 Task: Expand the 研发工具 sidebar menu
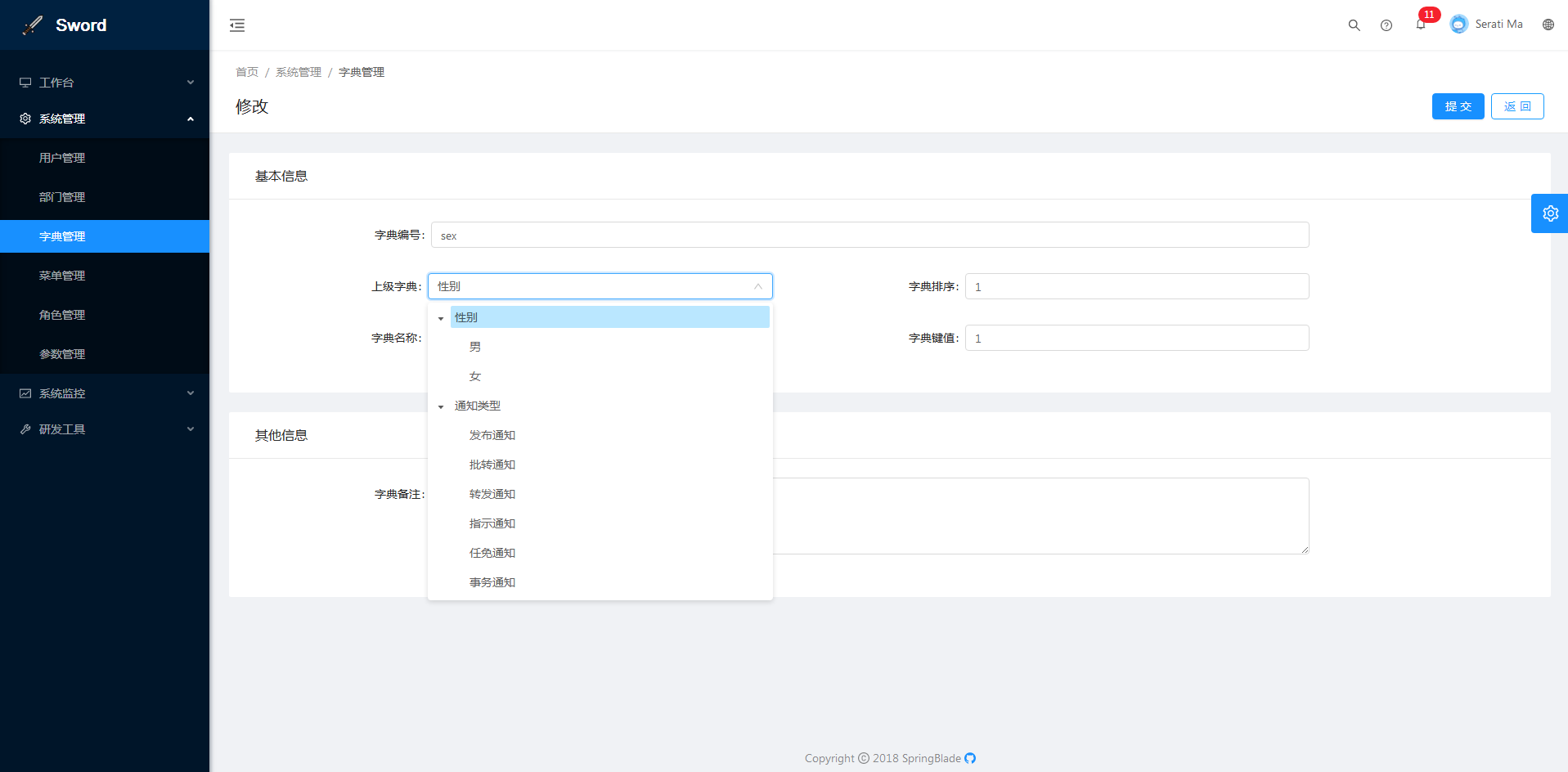(105, 429)
